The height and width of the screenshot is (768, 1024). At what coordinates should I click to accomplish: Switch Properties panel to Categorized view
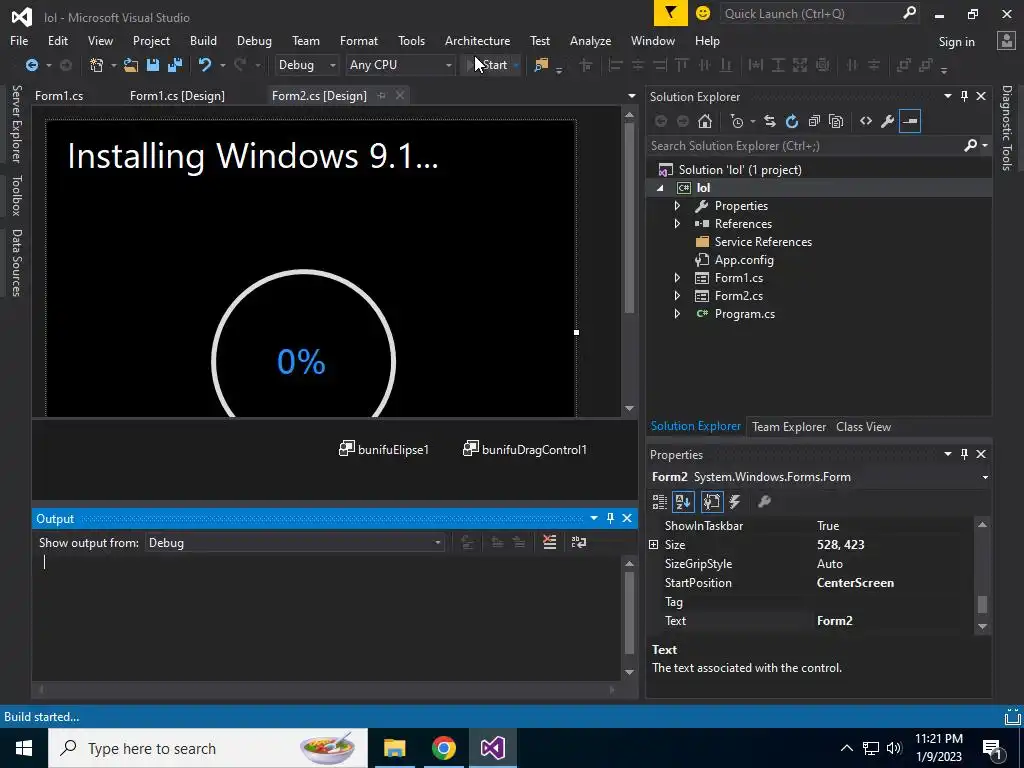tap(660, 502)
